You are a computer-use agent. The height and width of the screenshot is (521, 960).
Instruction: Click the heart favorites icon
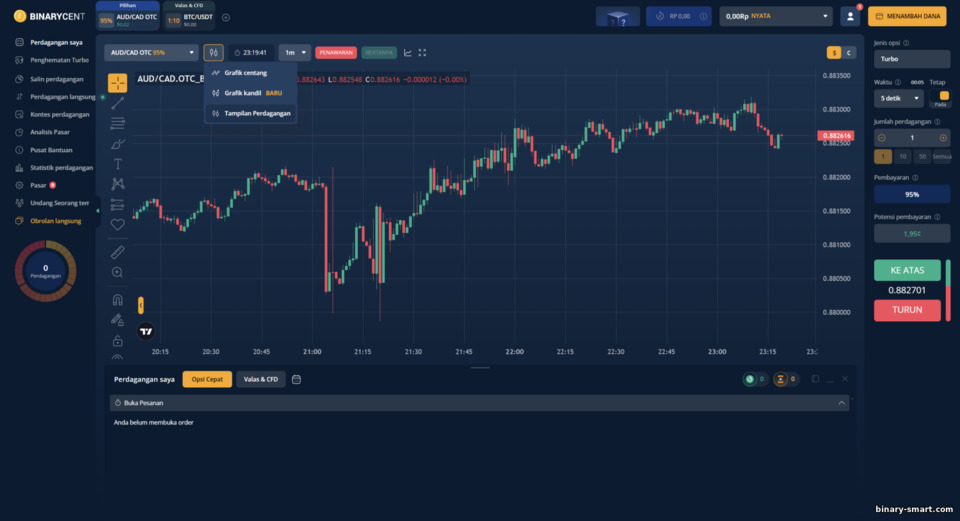point(118,225)
